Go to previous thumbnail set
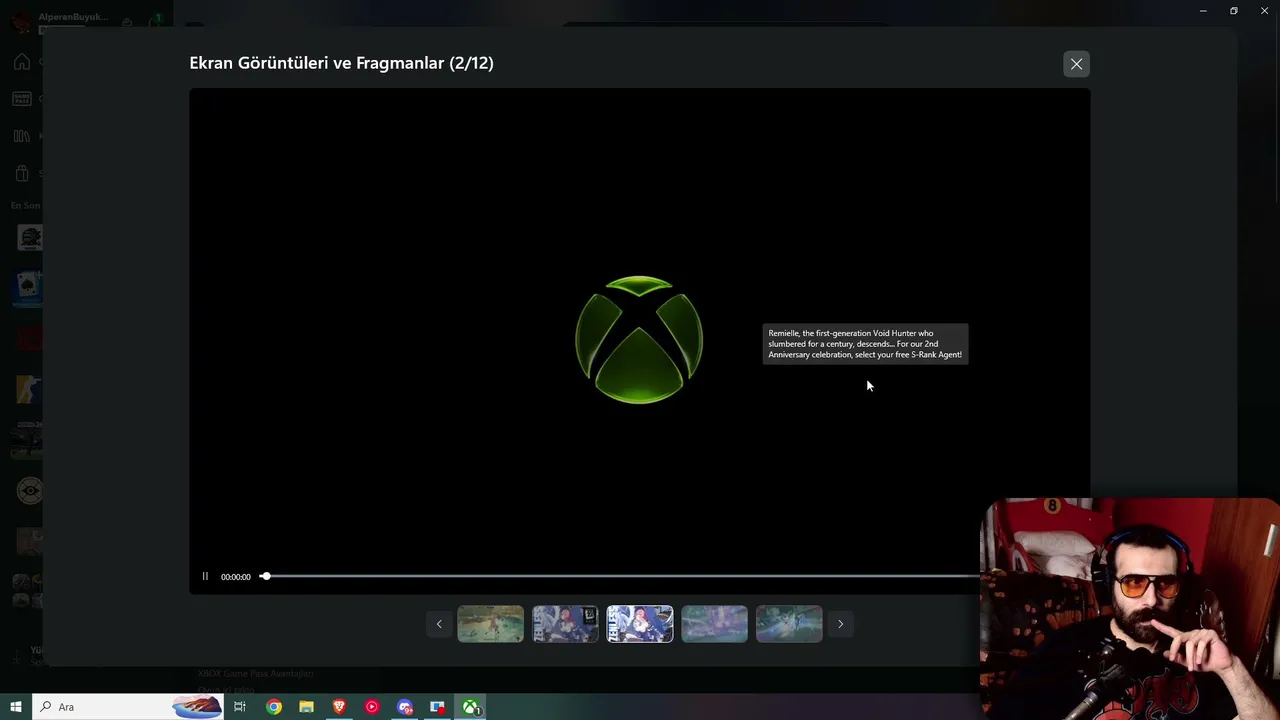1280x720 pixels. click(438, 624)
